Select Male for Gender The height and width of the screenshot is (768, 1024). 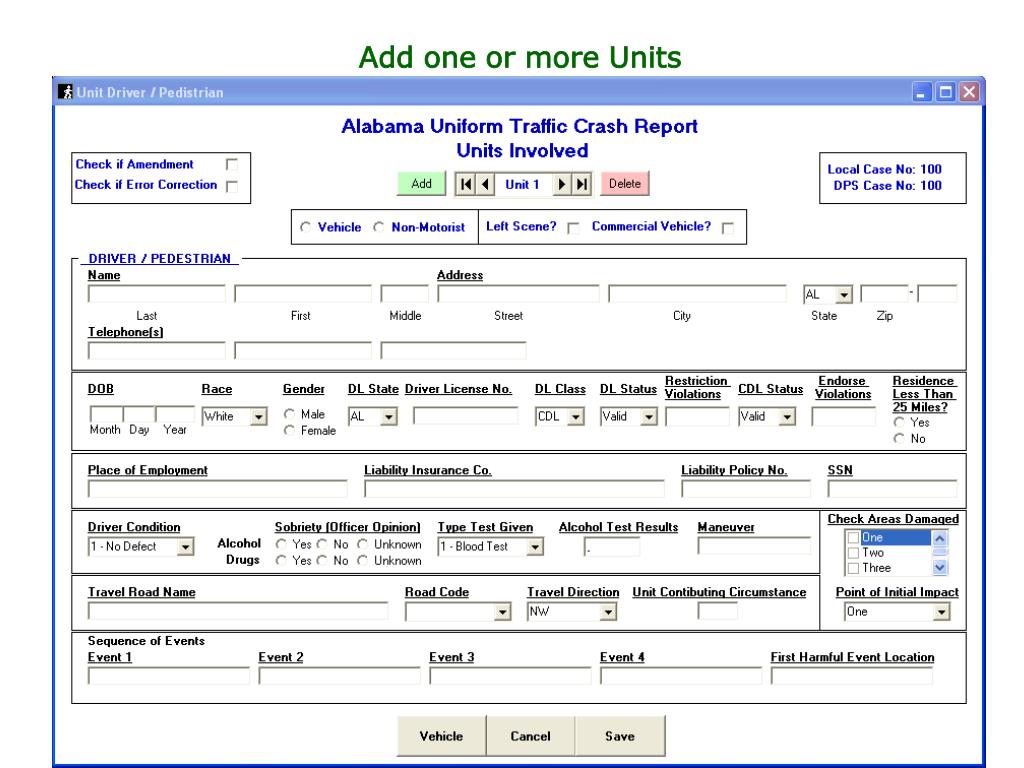[x=289, y=414]
